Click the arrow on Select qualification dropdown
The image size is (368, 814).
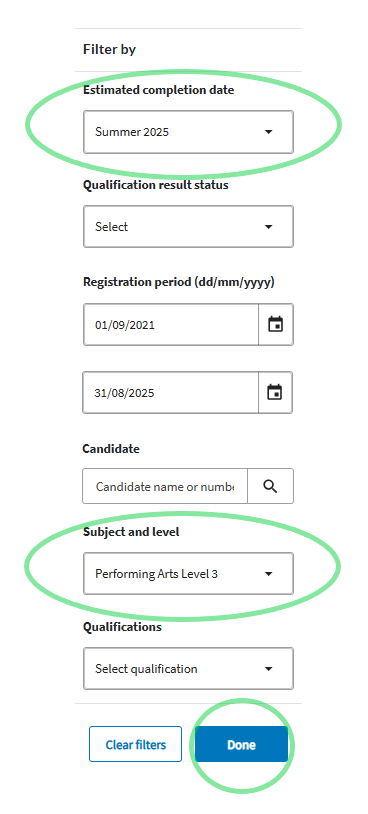coord(268,669)
